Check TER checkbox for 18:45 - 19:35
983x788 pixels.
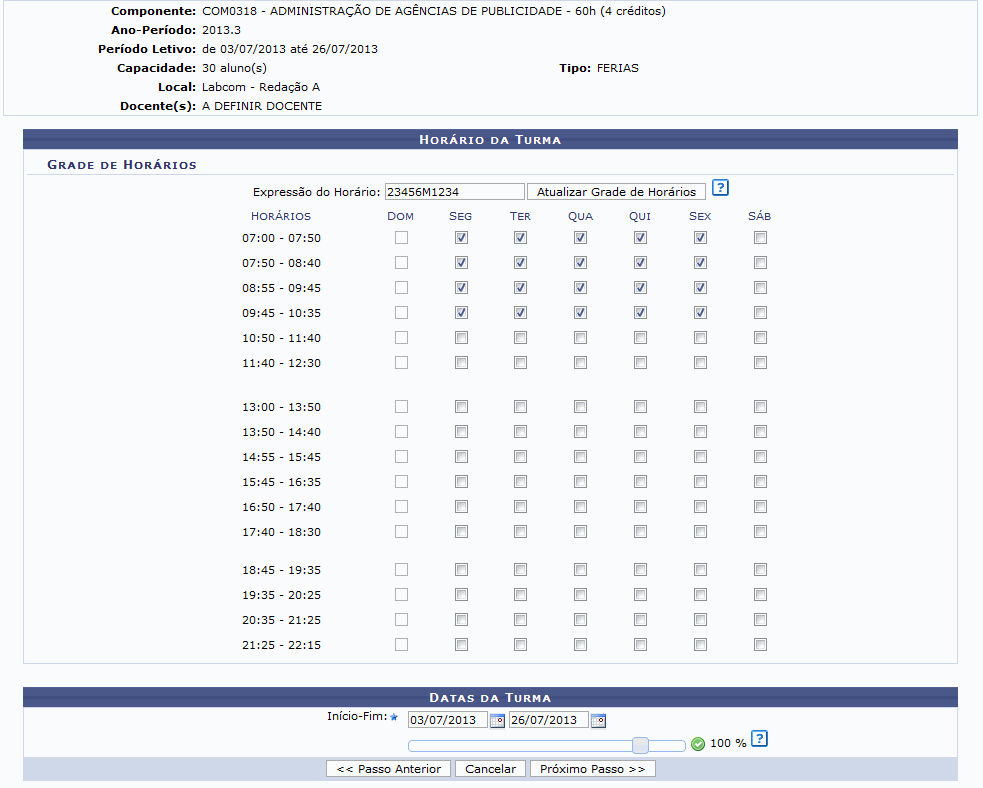pyautogui.click(x=520, y=570)
